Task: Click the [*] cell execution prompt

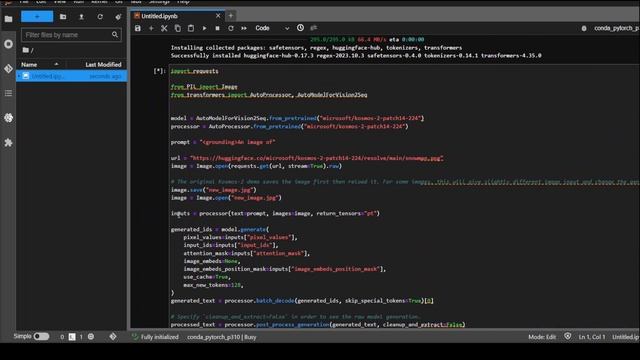Action: 160,71
